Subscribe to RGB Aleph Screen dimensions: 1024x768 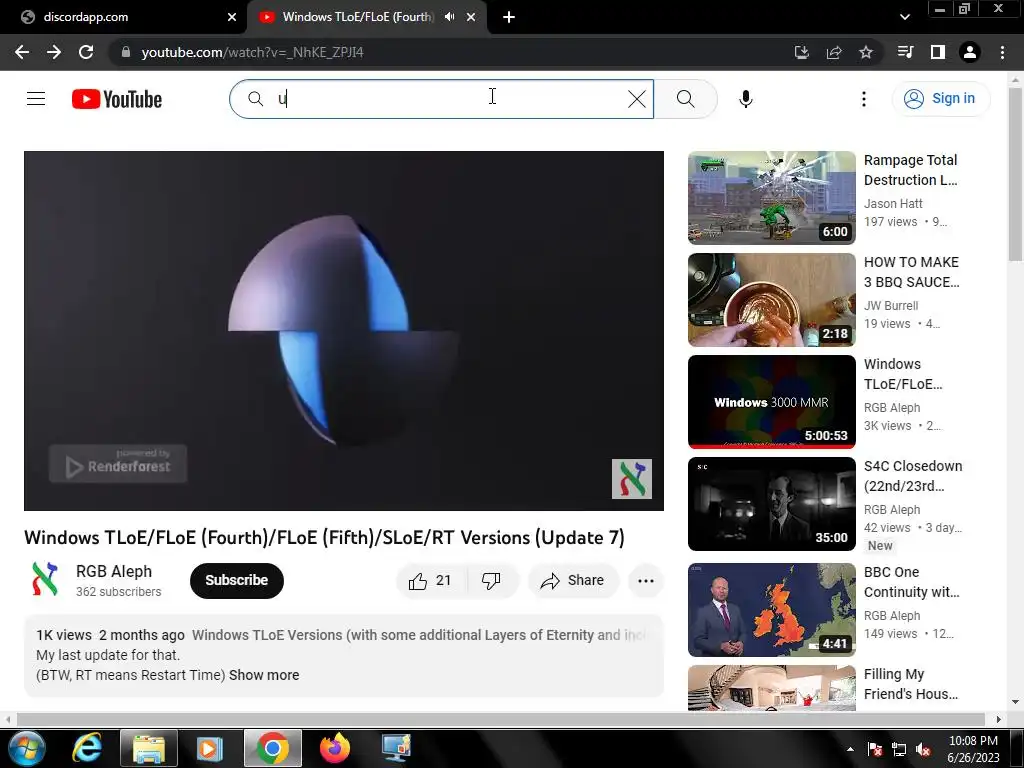[x=236, y=580]
